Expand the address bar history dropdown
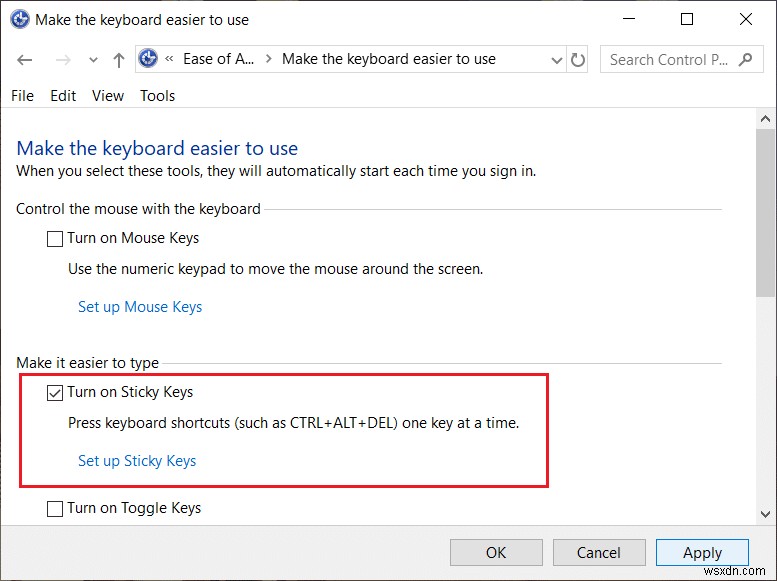This screenshot has width=777, height=581. coord(557,60)
